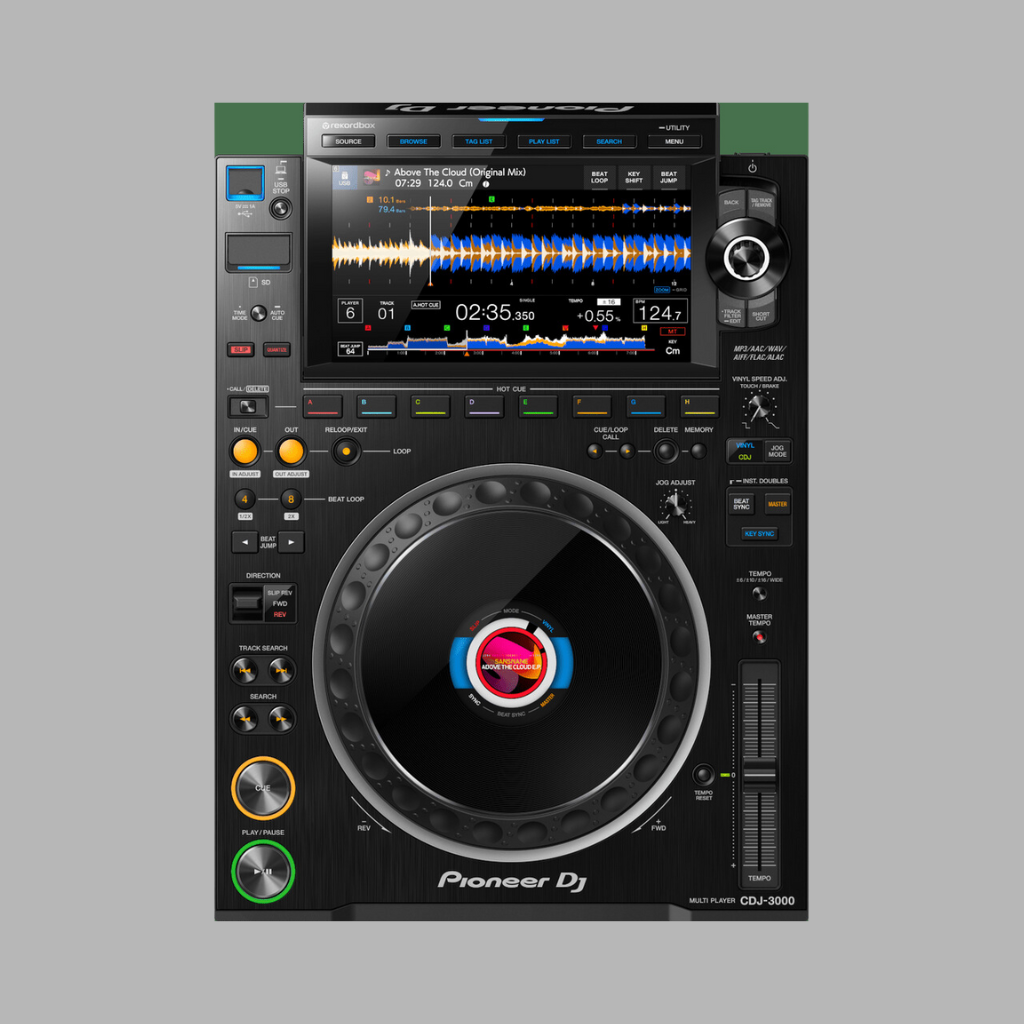Set 4-beat loop button
The image size is (1024, 1024).
tap(245, 500)
